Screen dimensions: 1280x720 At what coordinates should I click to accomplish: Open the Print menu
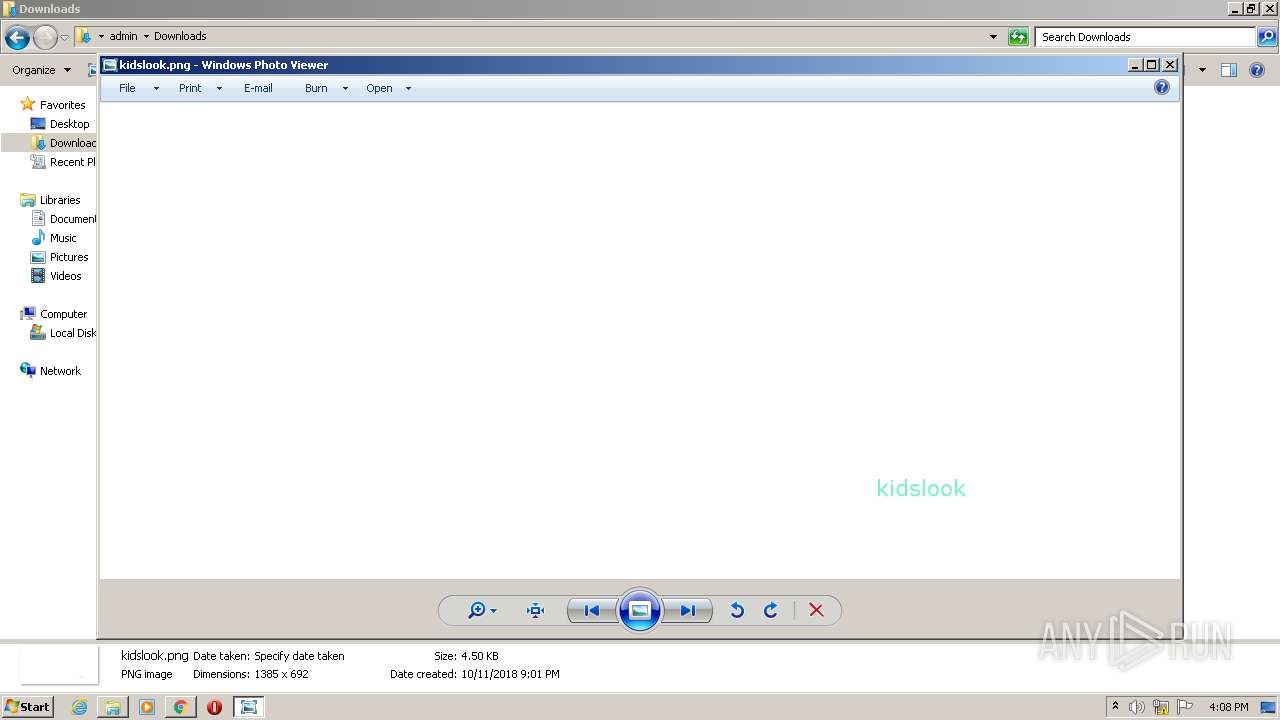[190, 88]
